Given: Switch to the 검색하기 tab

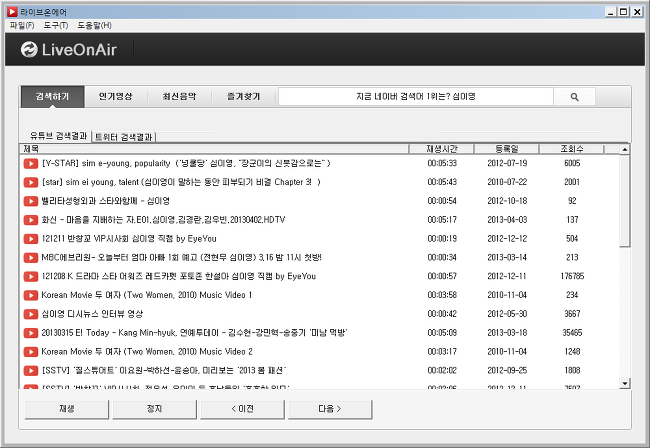Looking at the screenshot, I should pos(53,97).
